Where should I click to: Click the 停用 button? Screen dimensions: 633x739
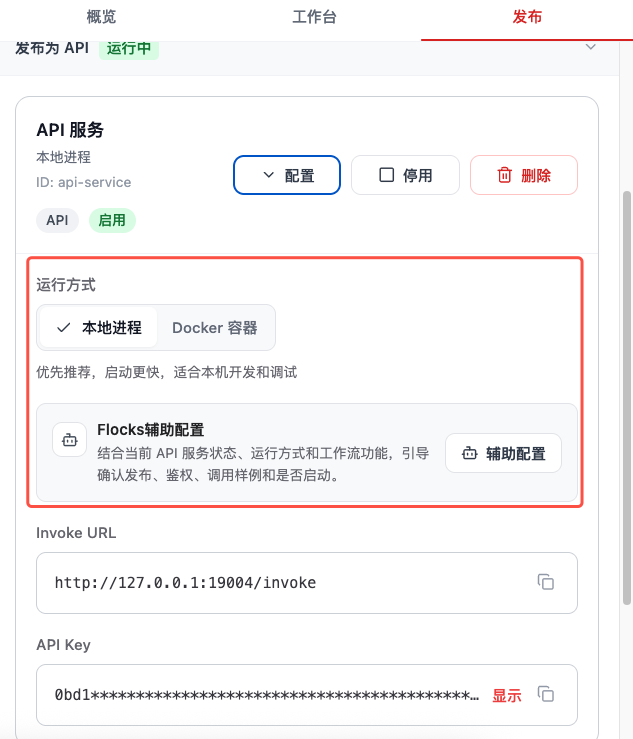pyautogui.click(x=405, y=175)
